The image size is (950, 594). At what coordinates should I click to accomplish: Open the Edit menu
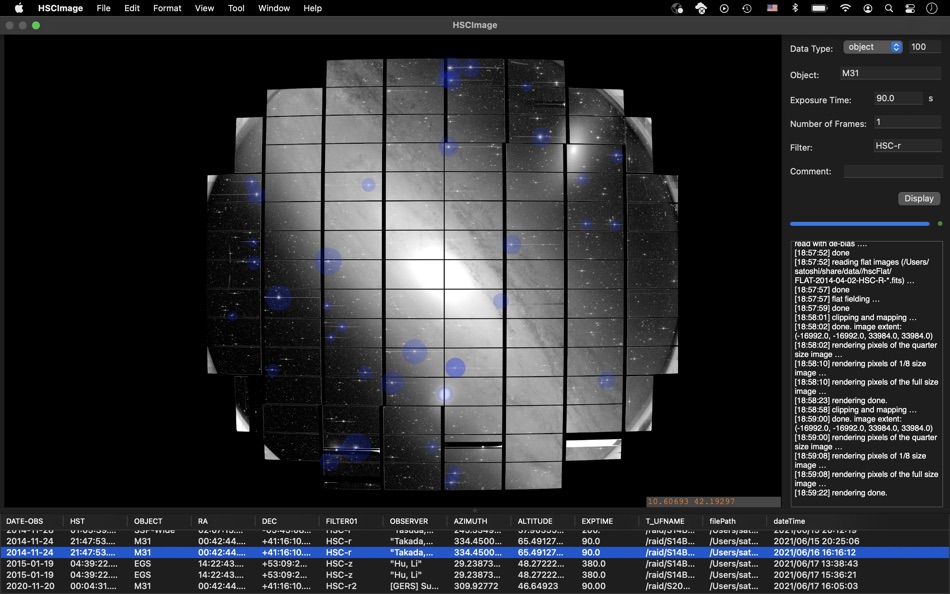click(x=132, y=8)
